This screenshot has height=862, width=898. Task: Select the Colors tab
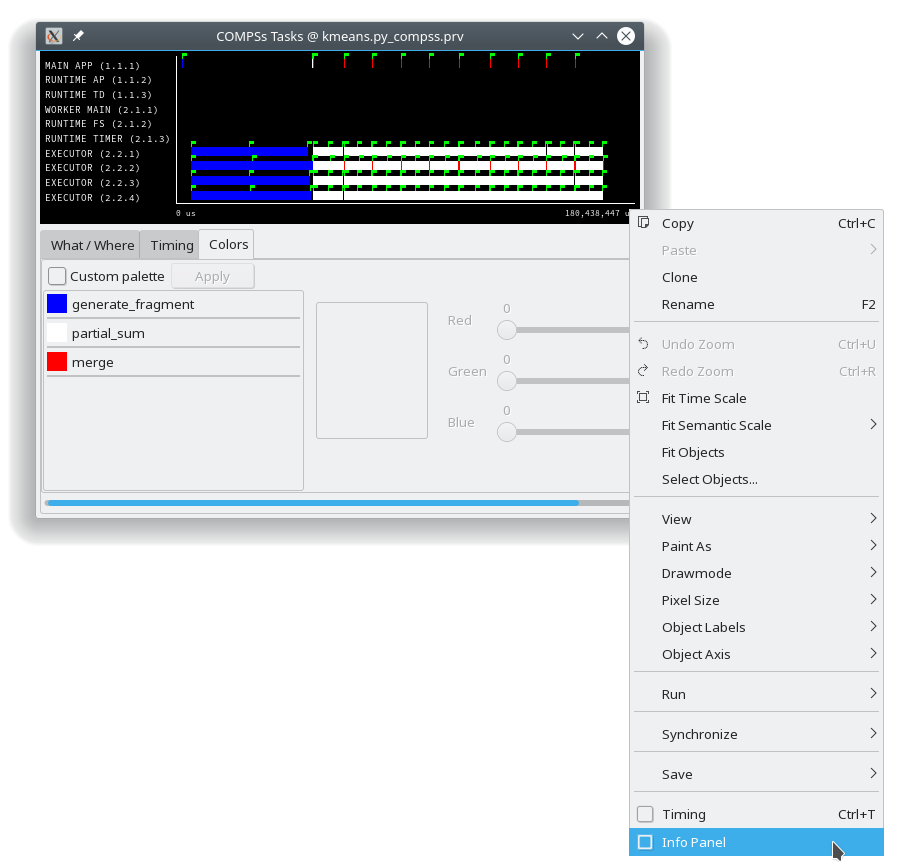pyautogui.click(x=228, y=244)
